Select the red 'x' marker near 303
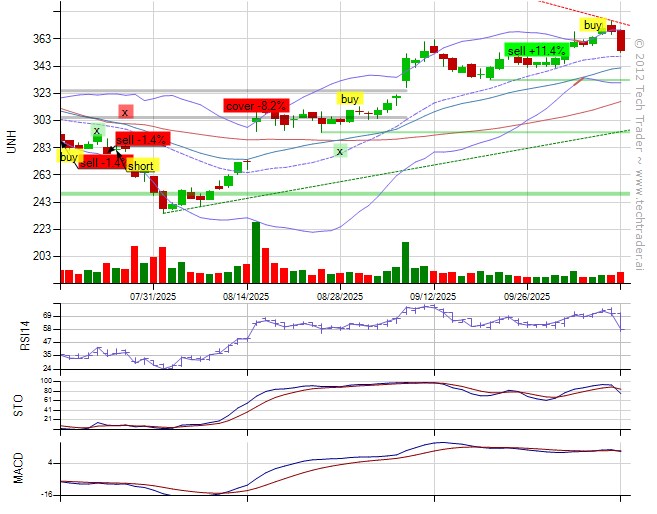657x514 pixels. (x=125, y=112)
